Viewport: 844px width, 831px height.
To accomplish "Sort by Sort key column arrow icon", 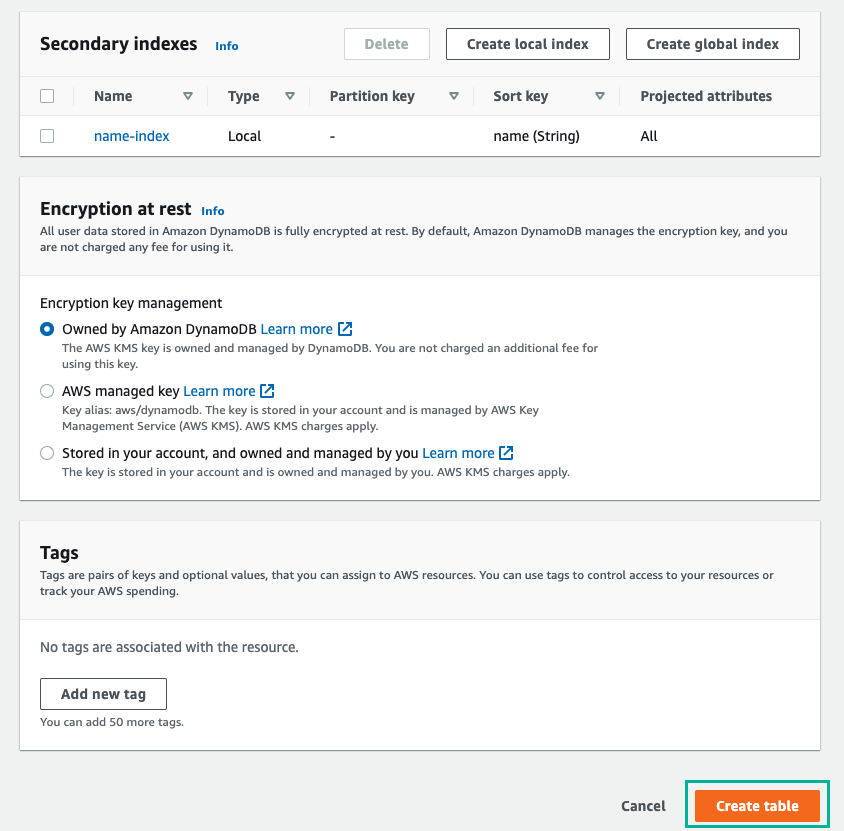I will point(600,96).
